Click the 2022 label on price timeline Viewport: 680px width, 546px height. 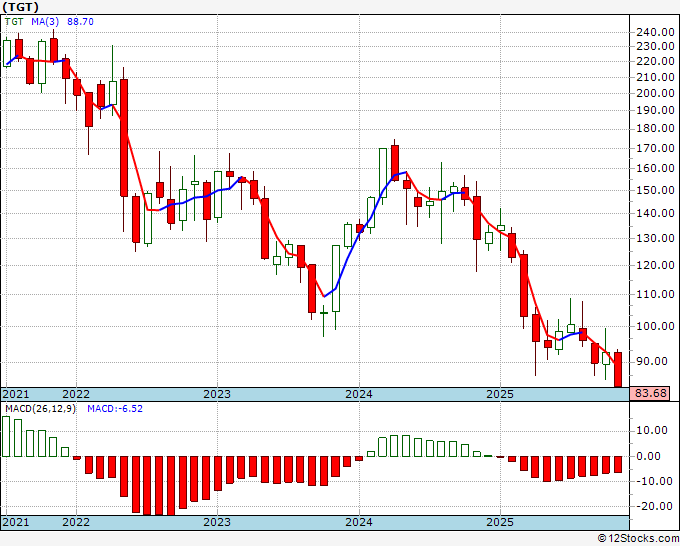click(x=76, y=394)
